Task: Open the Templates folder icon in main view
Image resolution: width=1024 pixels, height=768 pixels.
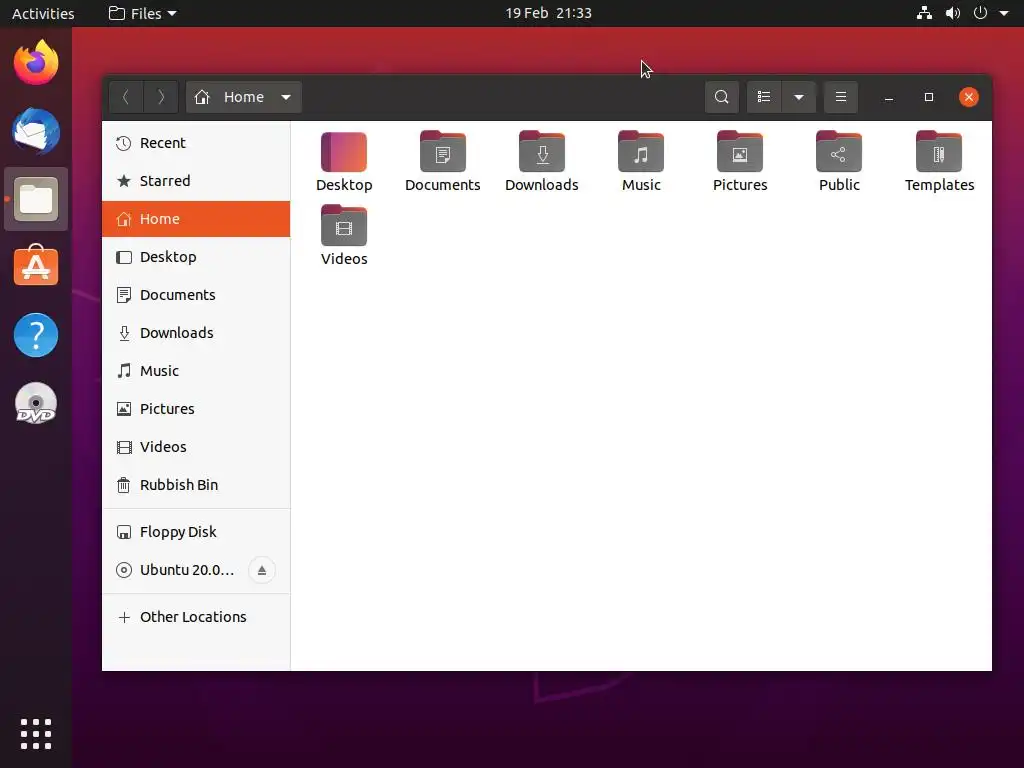Action: [939, 152]
